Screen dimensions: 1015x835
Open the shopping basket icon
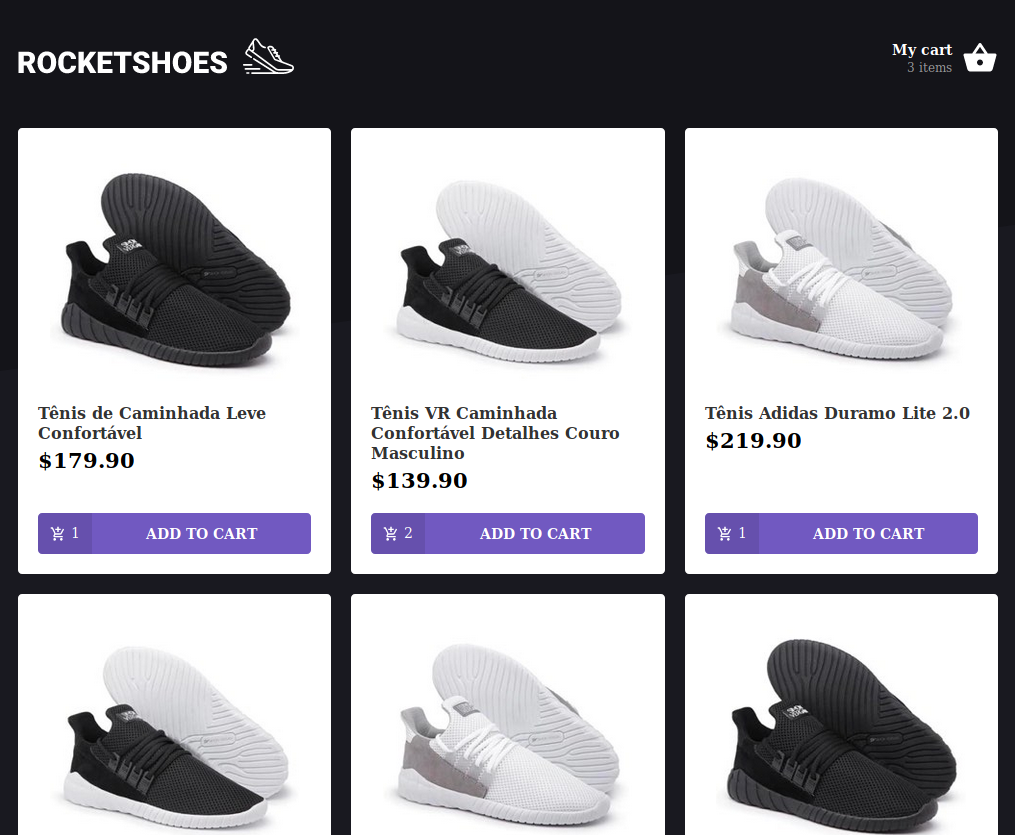coord(979,59)
